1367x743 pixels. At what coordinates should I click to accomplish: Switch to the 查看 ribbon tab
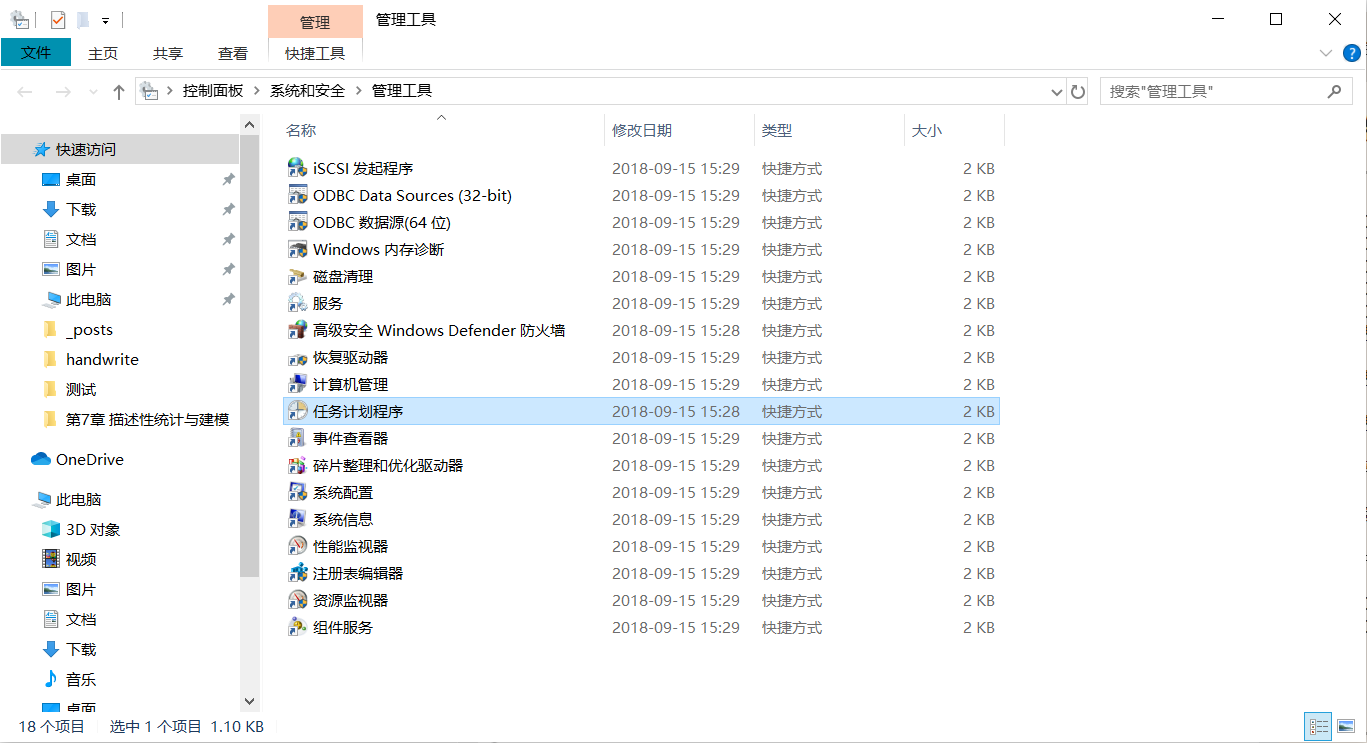click(233, 54)
